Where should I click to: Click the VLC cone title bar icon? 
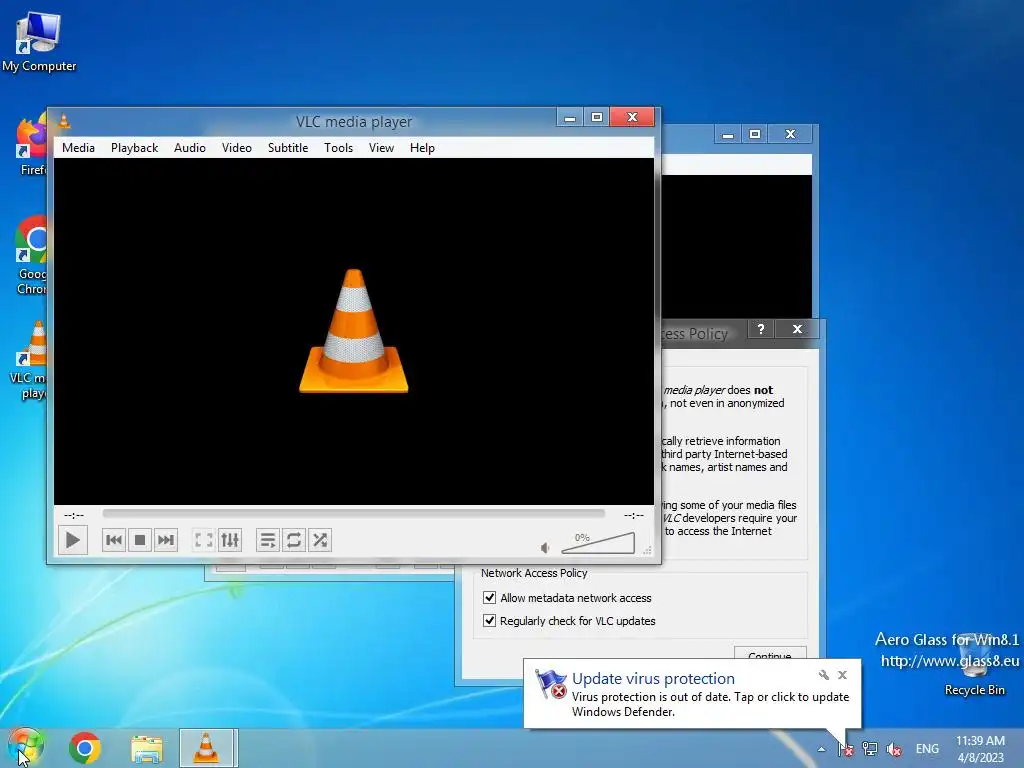click(64, 121)
